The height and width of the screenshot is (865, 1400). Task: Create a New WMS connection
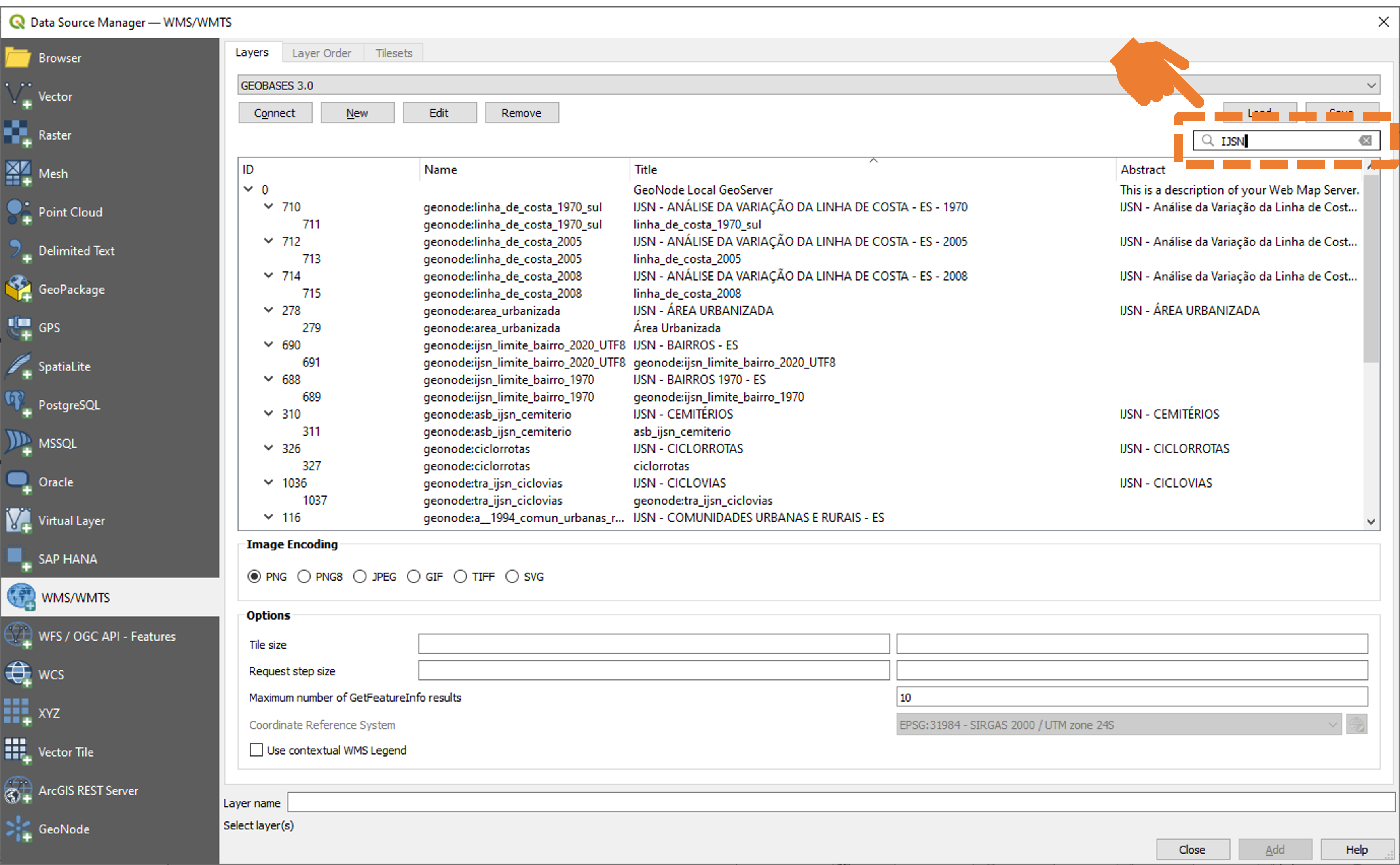point(357,113)
